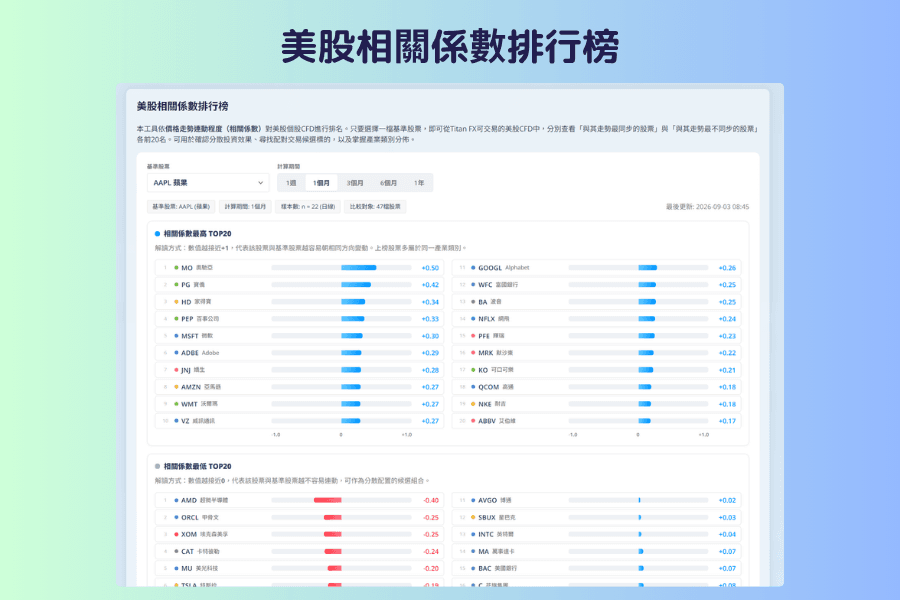900x600 pixels.
Task: Click the BAC stock row
Action: click(596, 568)
